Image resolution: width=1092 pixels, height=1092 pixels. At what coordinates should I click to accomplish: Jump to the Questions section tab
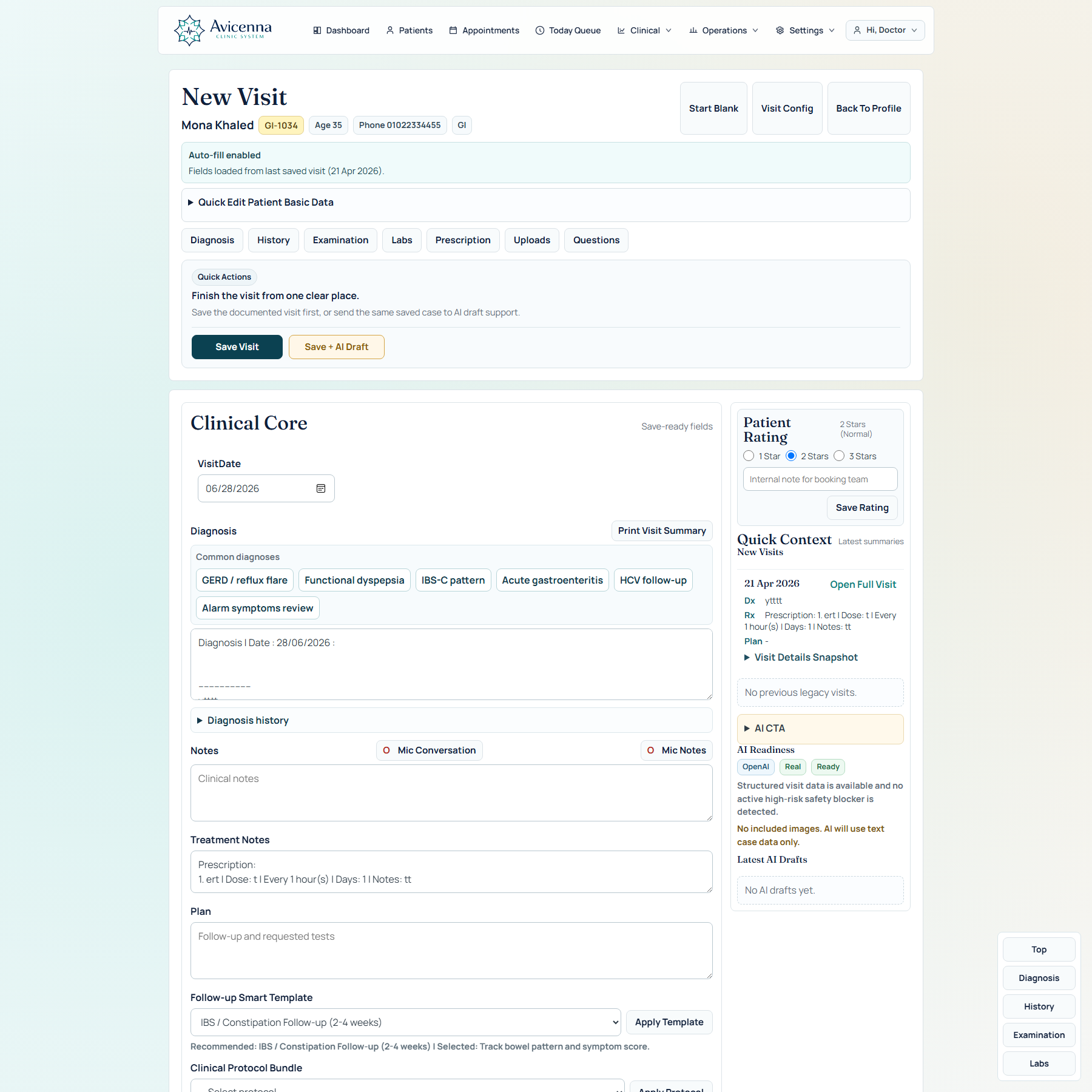coord(596,240)
